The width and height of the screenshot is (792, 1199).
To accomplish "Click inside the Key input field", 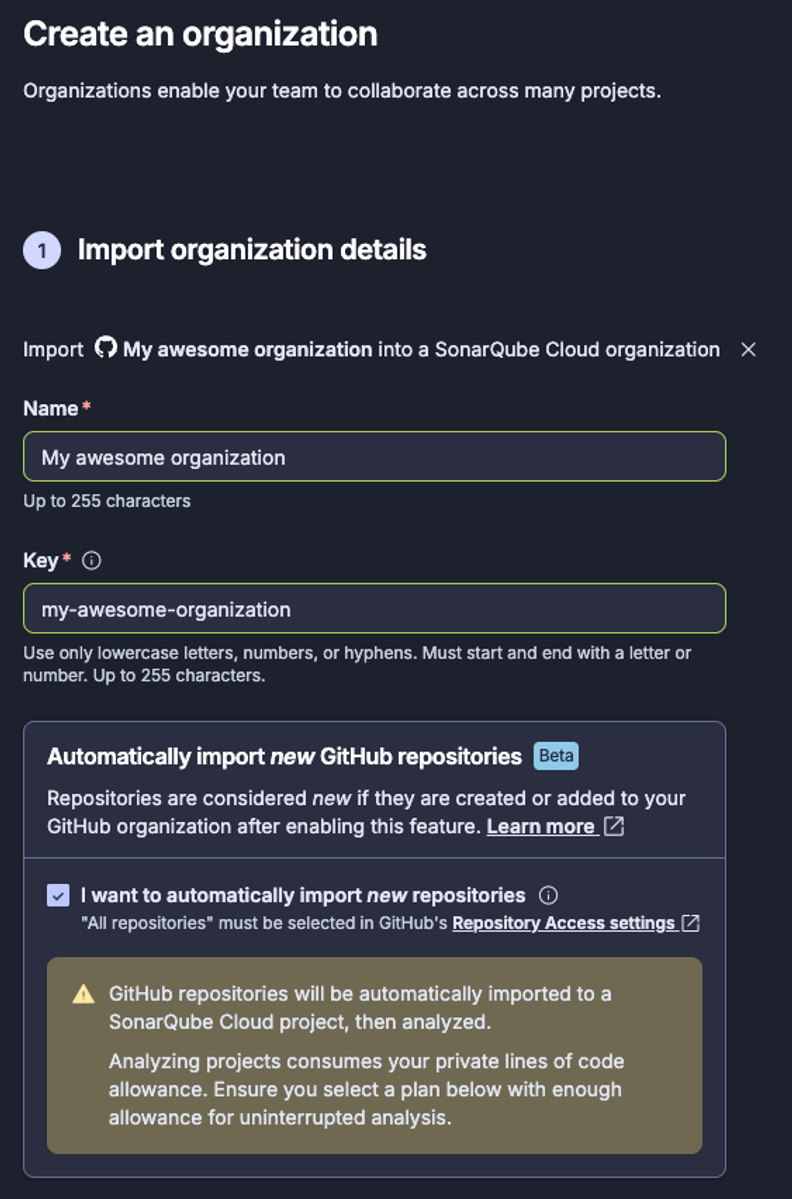I will click(374, 608).
